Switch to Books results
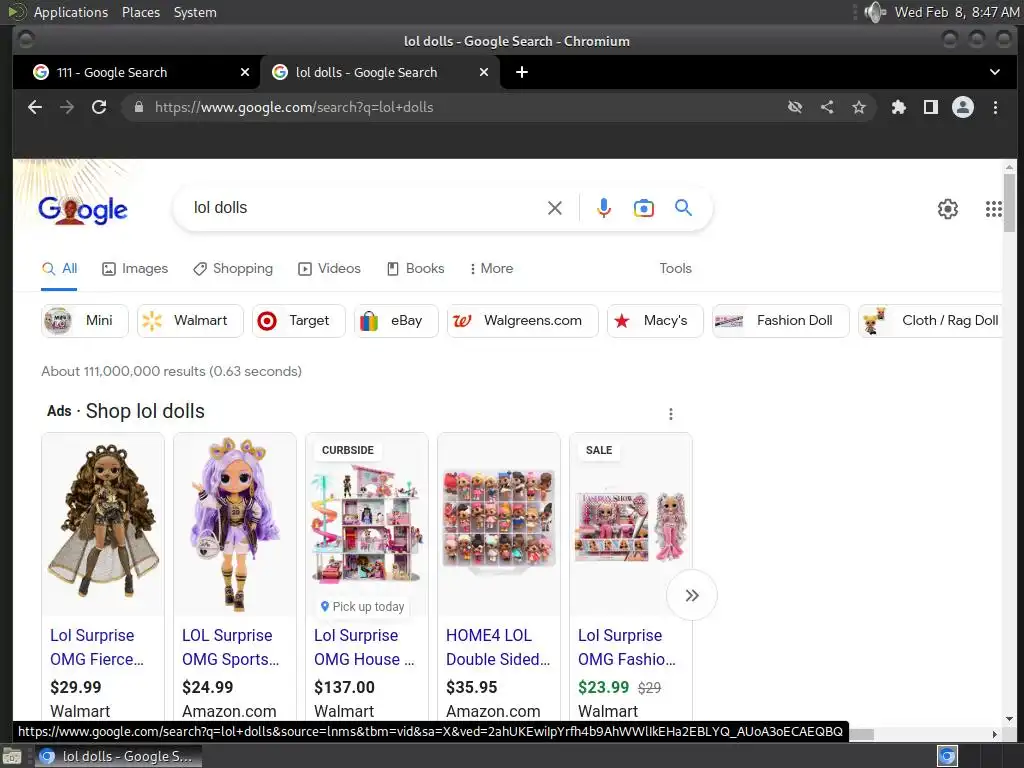This screenshot has height=768, width=1024. click(415, 268)
